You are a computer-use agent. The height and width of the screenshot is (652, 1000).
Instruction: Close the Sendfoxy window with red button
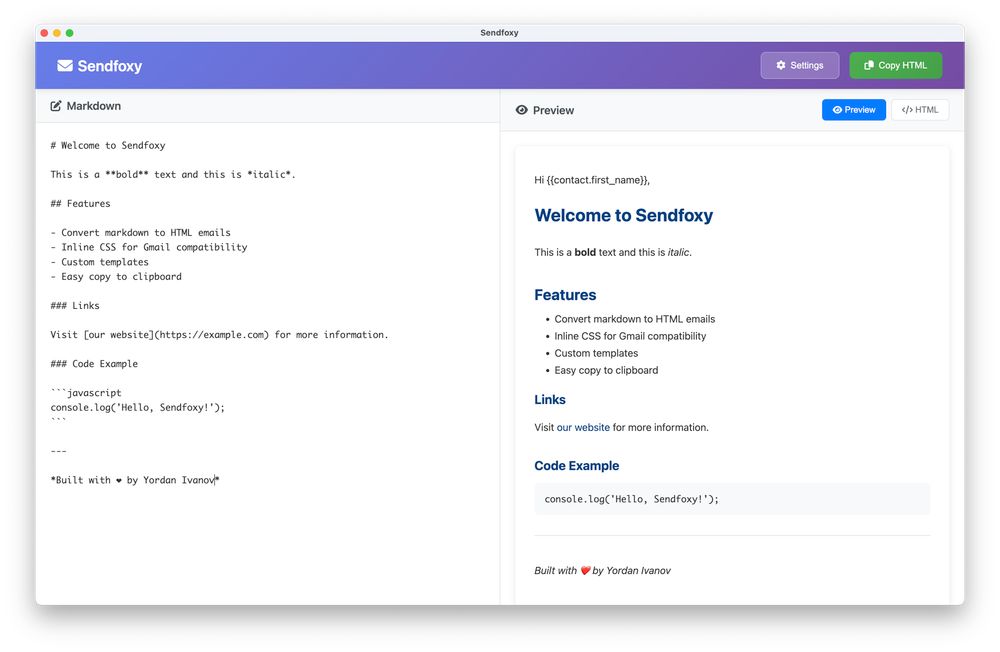click(44, 33)
